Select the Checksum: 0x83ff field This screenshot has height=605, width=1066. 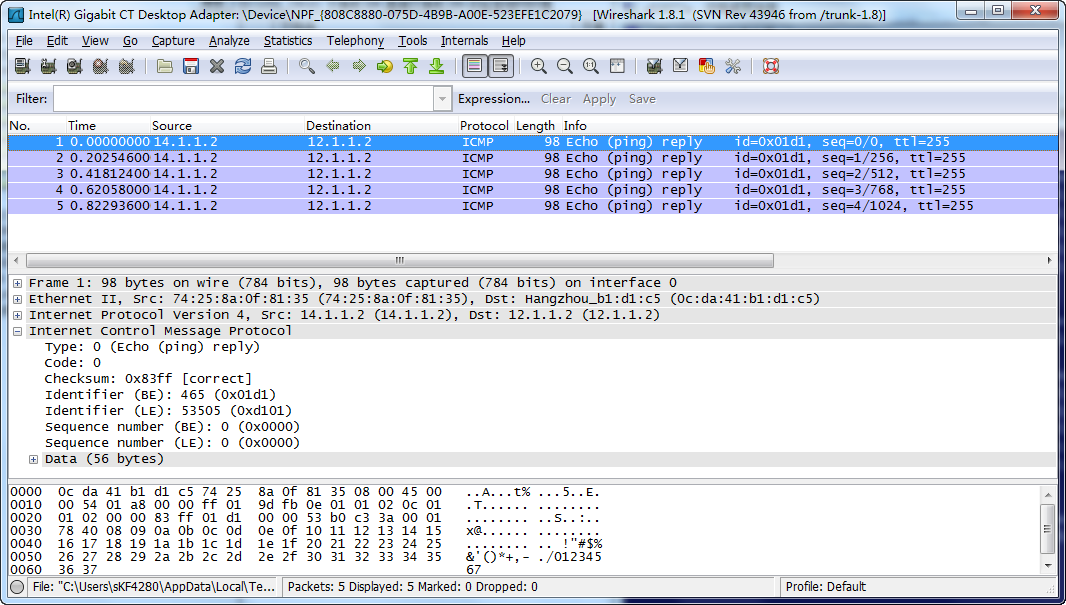(x=148, y=379)
